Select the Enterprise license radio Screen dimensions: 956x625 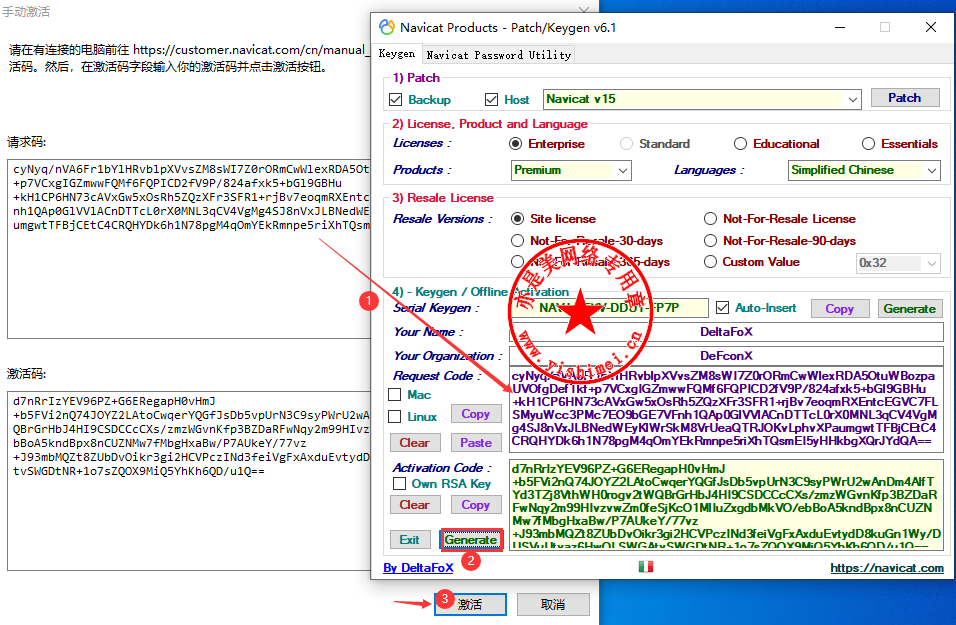516,144
